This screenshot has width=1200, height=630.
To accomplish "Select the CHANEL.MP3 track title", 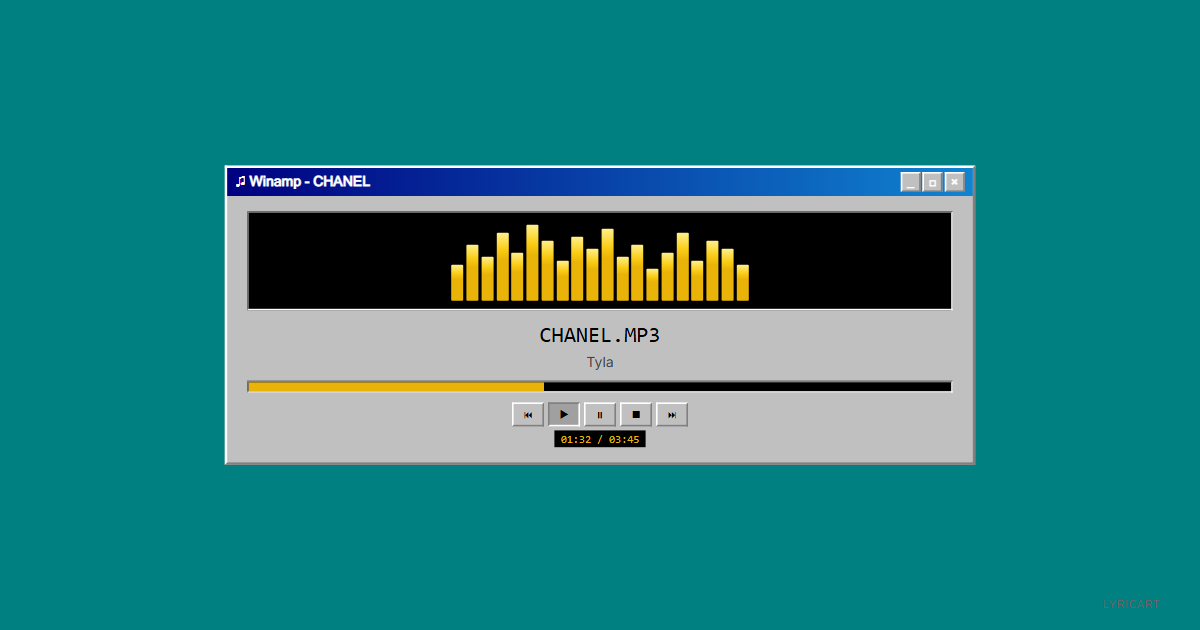I will coord(599,335).
